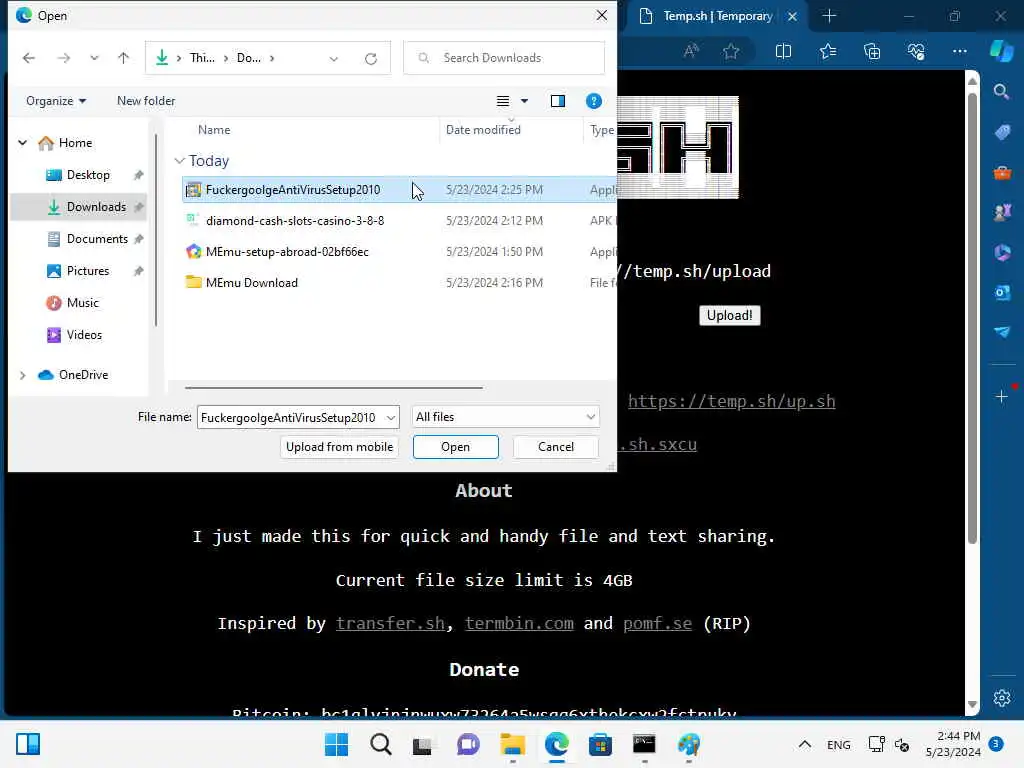The height and width of the screenshot is (768, 1024).
Task: Select Pictures in navigation pane
Action: point(88,271)
